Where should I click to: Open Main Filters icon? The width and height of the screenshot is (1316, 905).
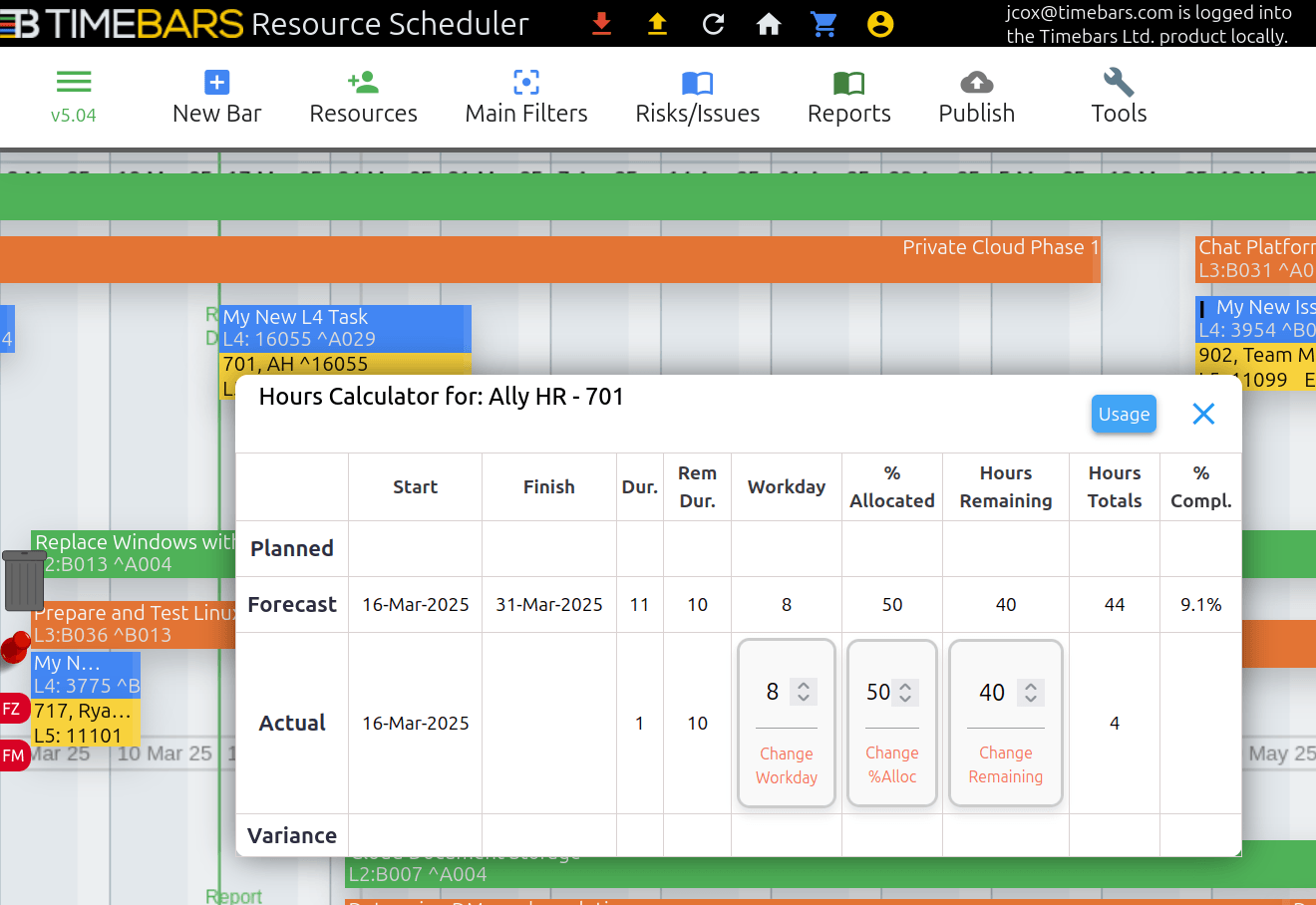coord(526,82)
